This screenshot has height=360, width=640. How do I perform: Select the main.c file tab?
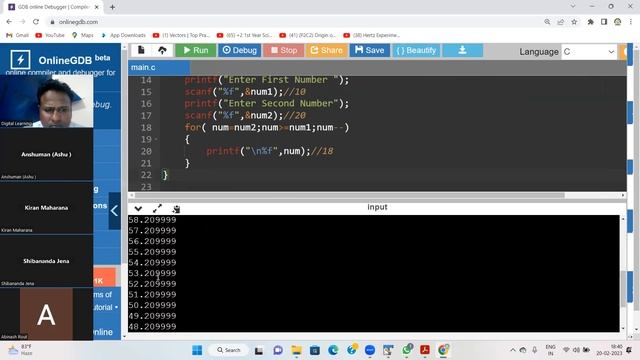[x=159, y=67]
